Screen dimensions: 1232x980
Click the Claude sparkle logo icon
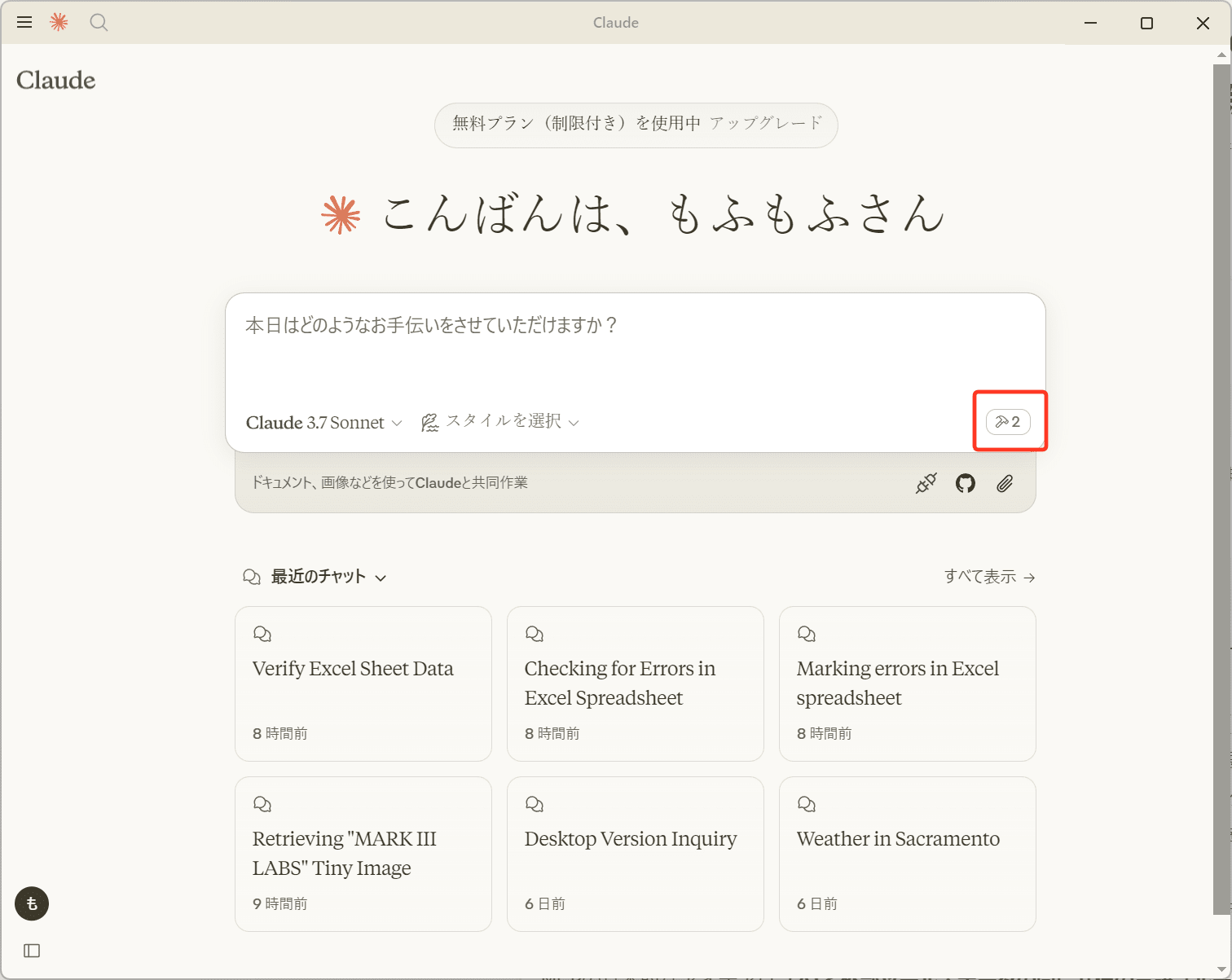pyautogui.click(x=58, y=22)
